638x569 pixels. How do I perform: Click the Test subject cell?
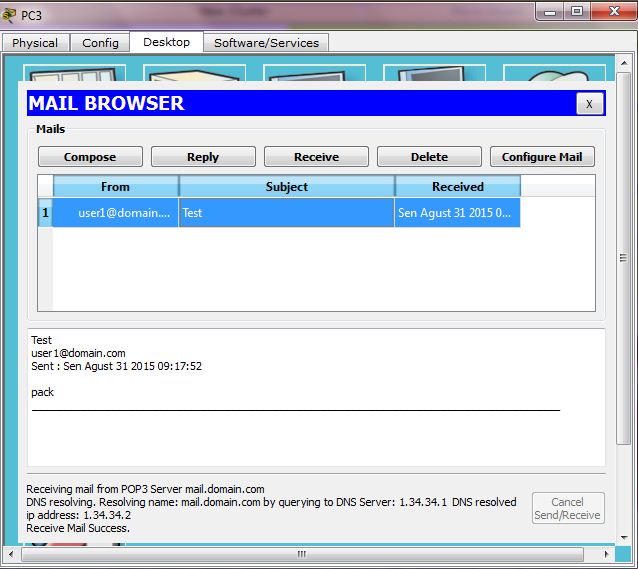click(286, 212)
